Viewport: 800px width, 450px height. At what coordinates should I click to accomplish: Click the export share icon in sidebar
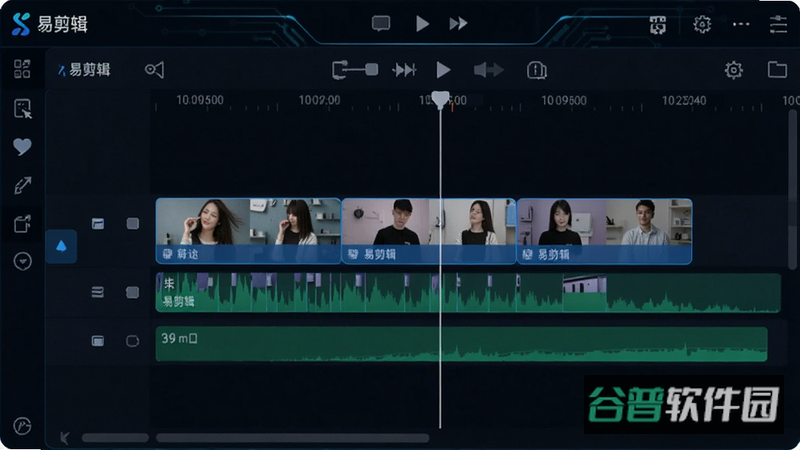[x=22, y=223]
